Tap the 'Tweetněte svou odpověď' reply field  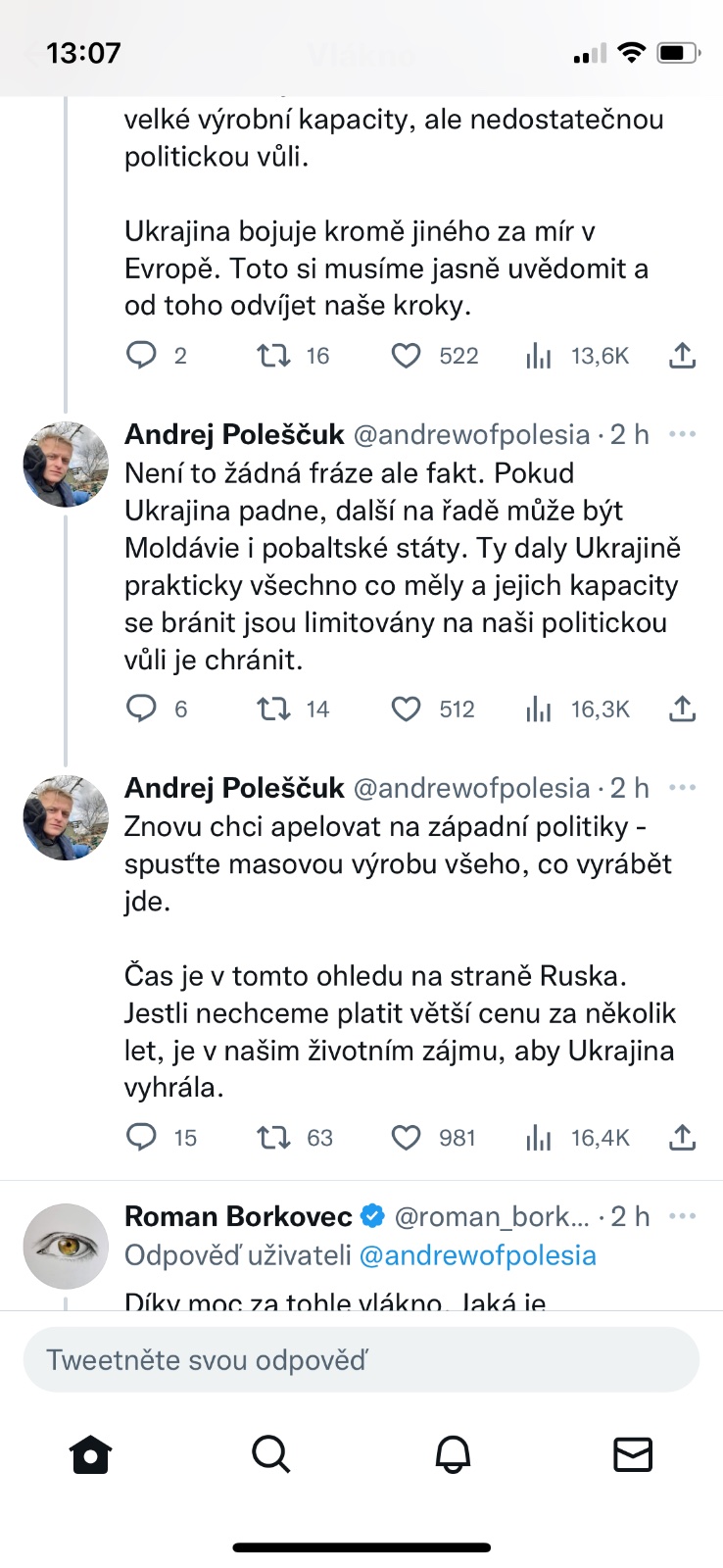tap(361, 1360)
